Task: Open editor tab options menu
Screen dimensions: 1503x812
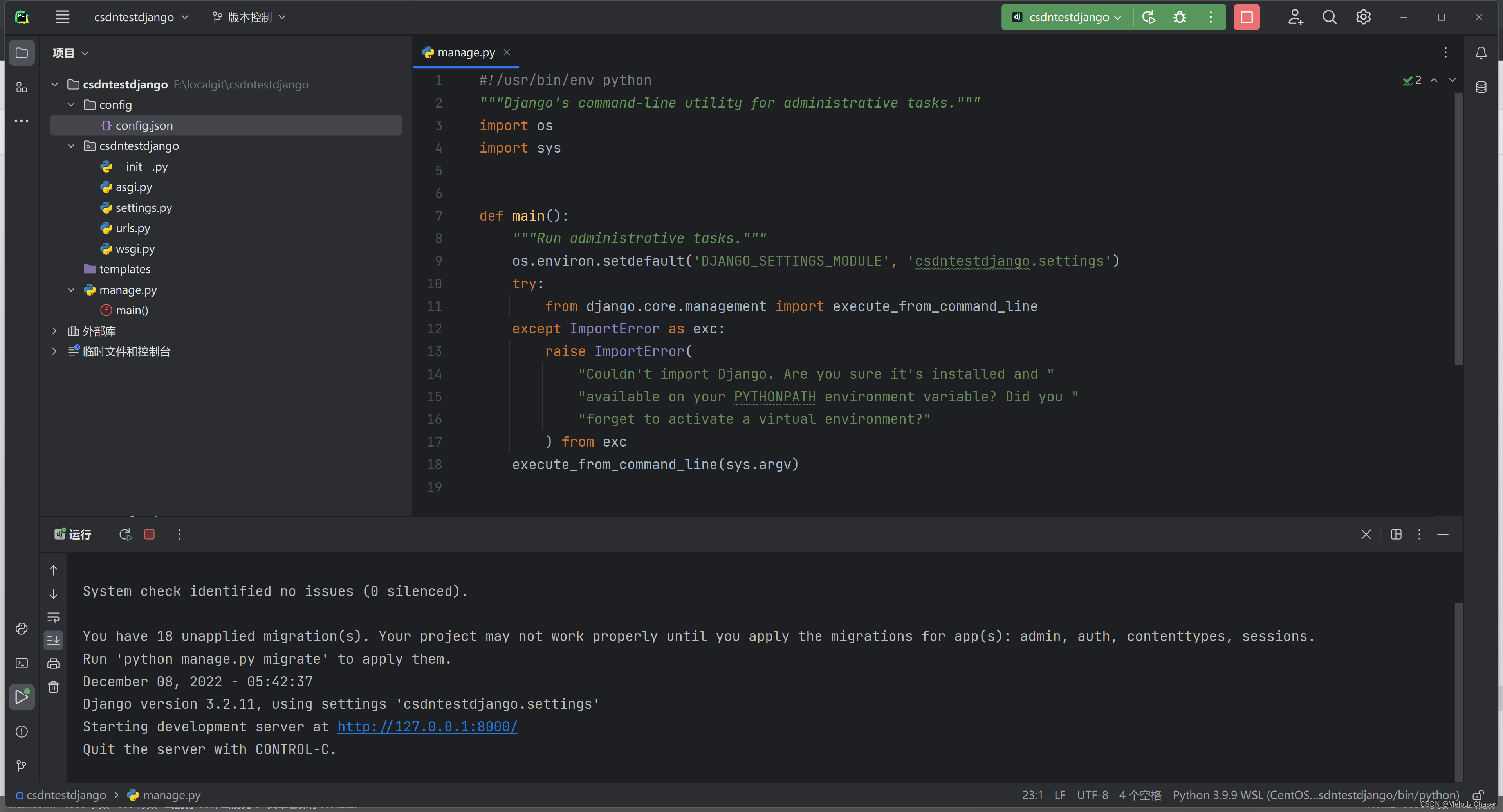Action: [x=1446, y=52]
